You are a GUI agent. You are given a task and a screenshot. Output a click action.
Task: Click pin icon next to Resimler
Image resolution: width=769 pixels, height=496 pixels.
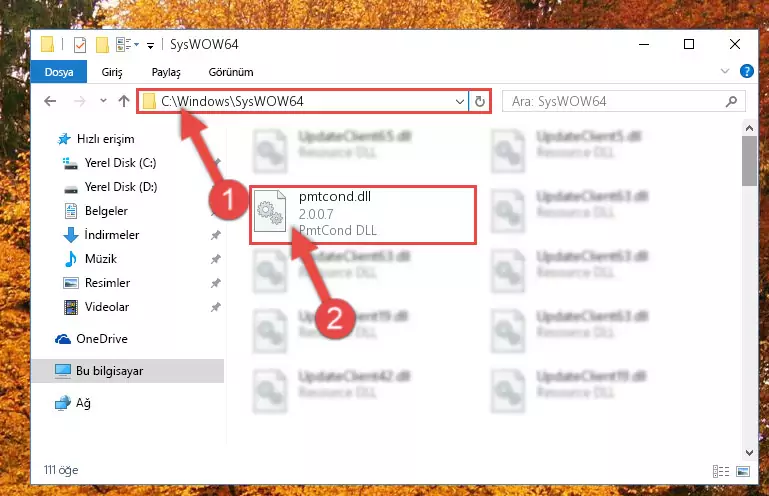tap(216, 284)
